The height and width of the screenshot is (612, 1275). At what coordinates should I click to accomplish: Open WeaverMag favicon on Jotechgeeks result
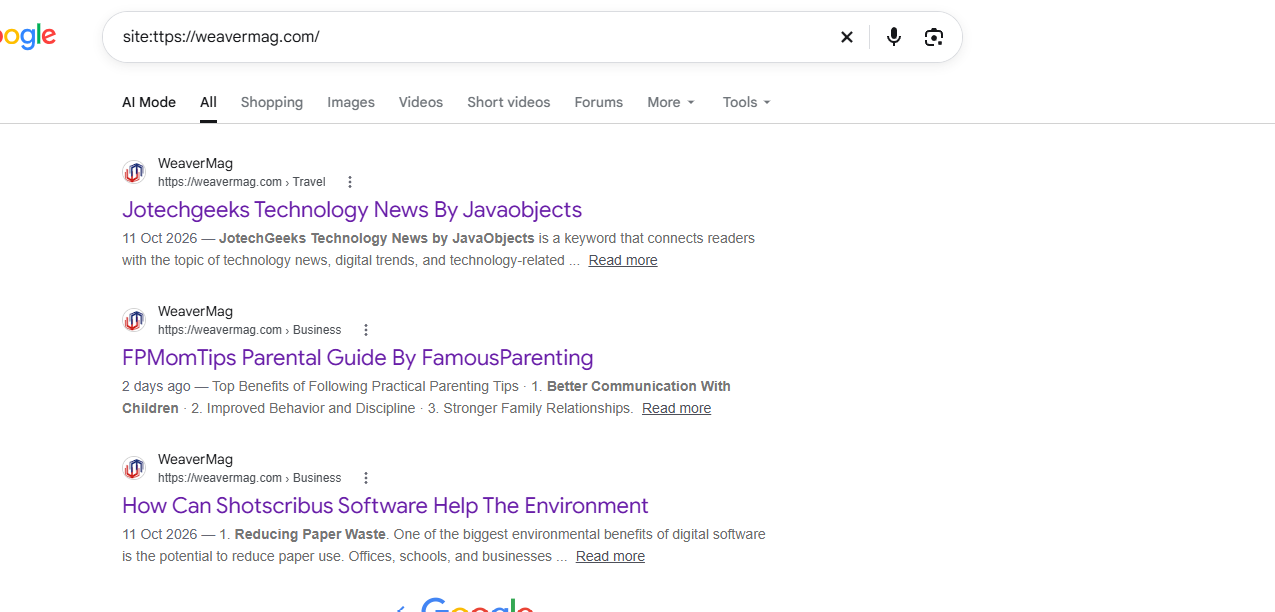click(134, 173)
